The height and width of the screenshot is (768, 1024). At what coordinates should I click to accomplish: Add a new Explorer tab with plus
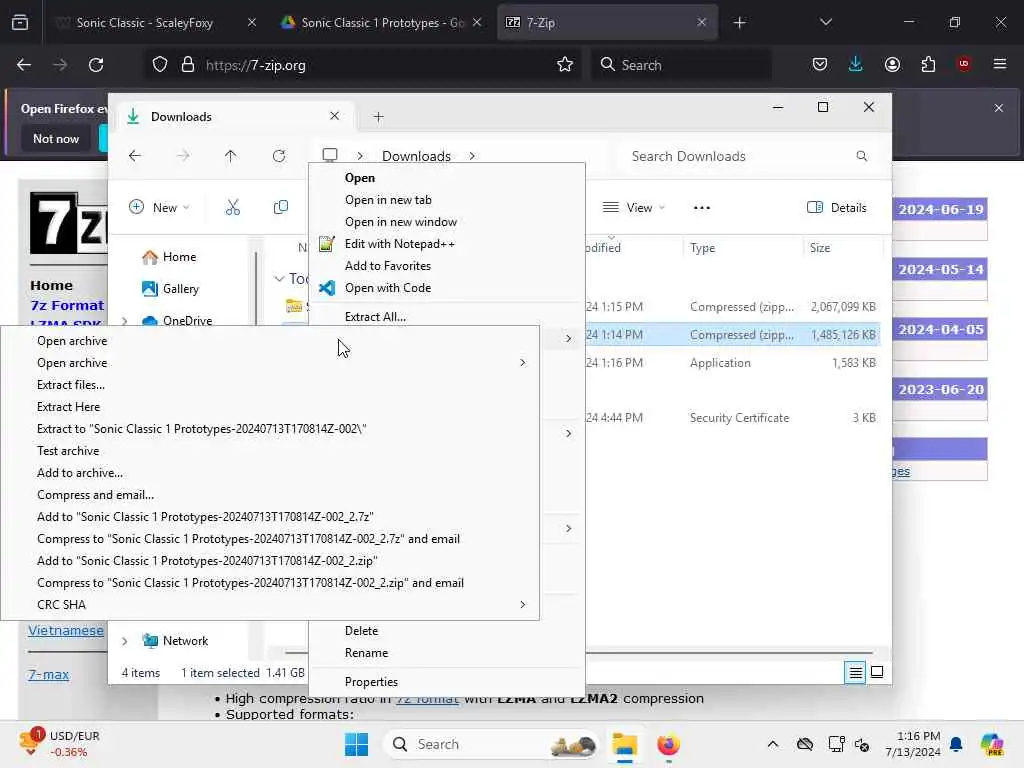[x=378, y=117]
